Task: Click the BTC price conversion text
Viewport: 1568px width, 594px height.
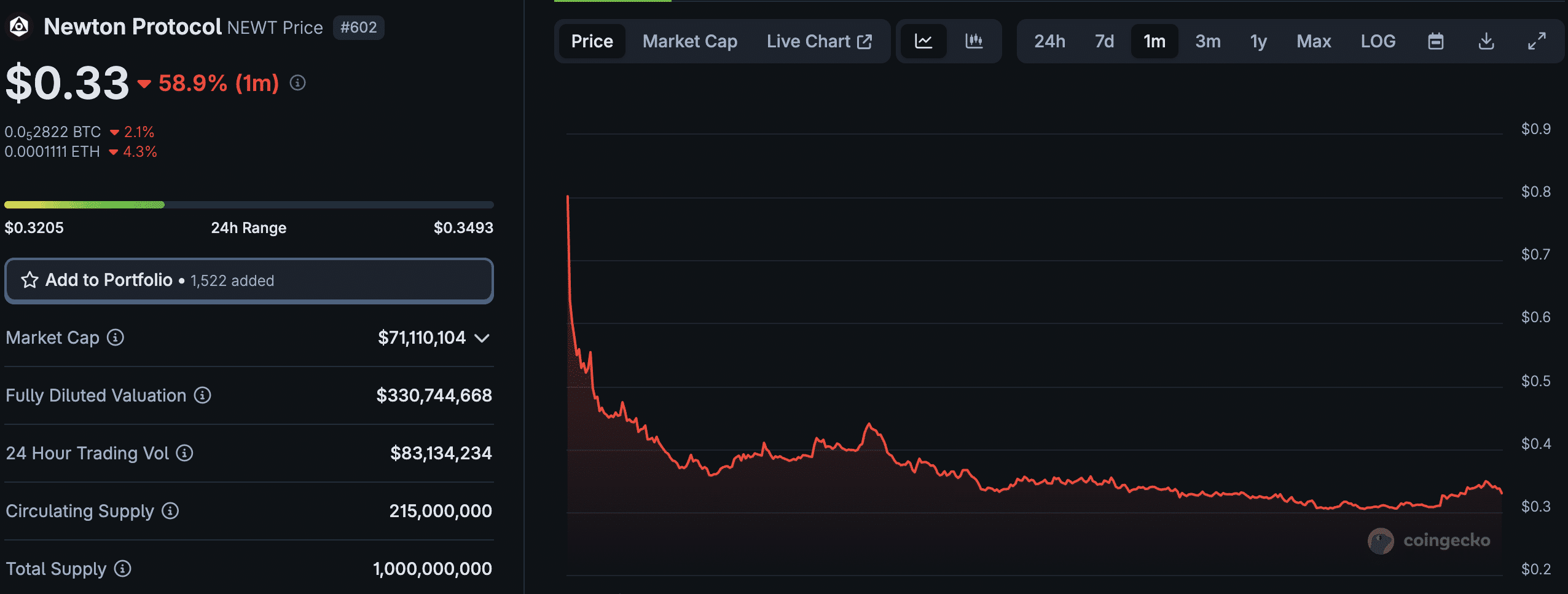Action: pyautogui.click(x=53, y=132)
